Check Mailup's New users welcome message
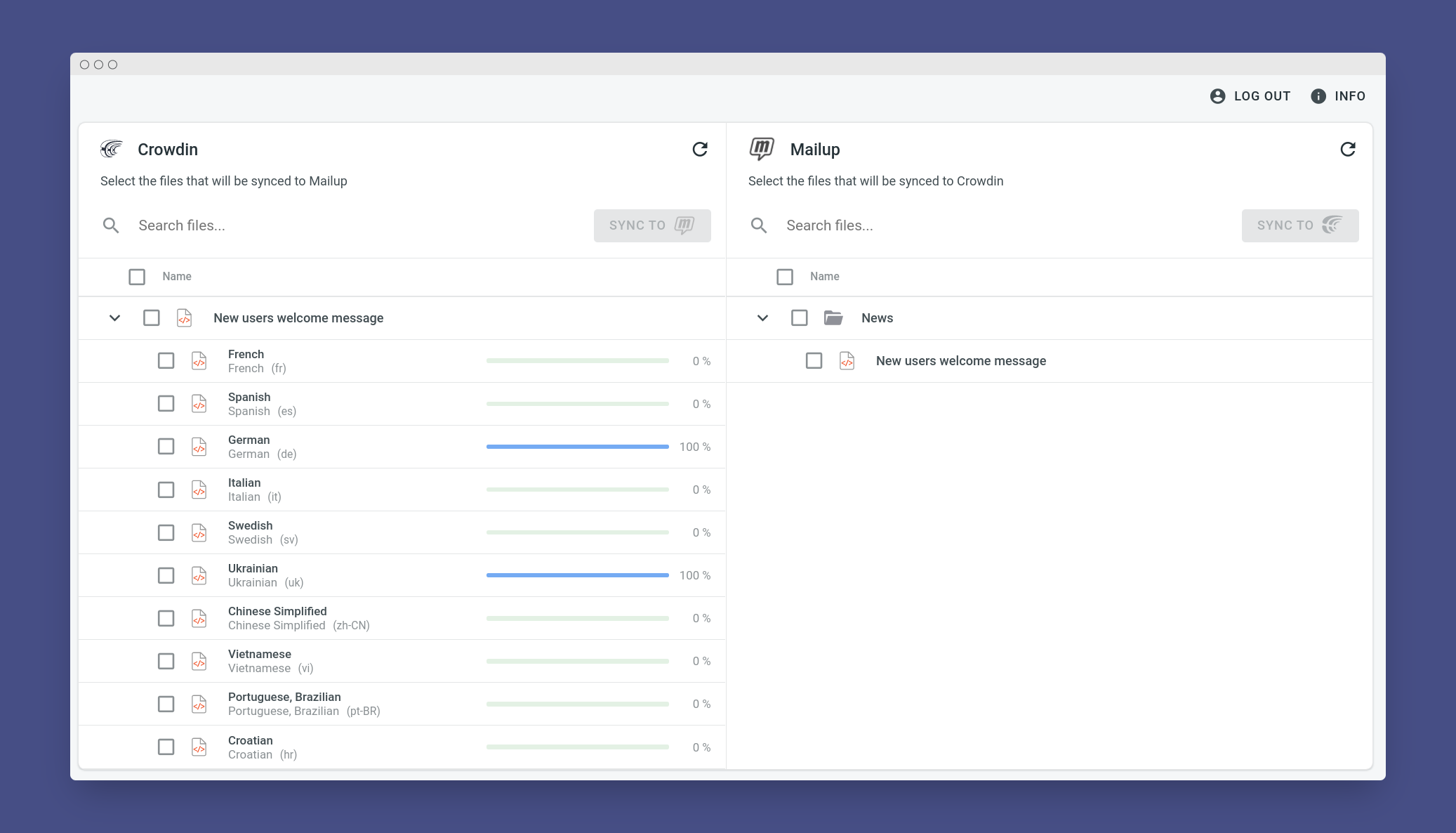Viewport: 1456px width, 833px height. [814, 361]
